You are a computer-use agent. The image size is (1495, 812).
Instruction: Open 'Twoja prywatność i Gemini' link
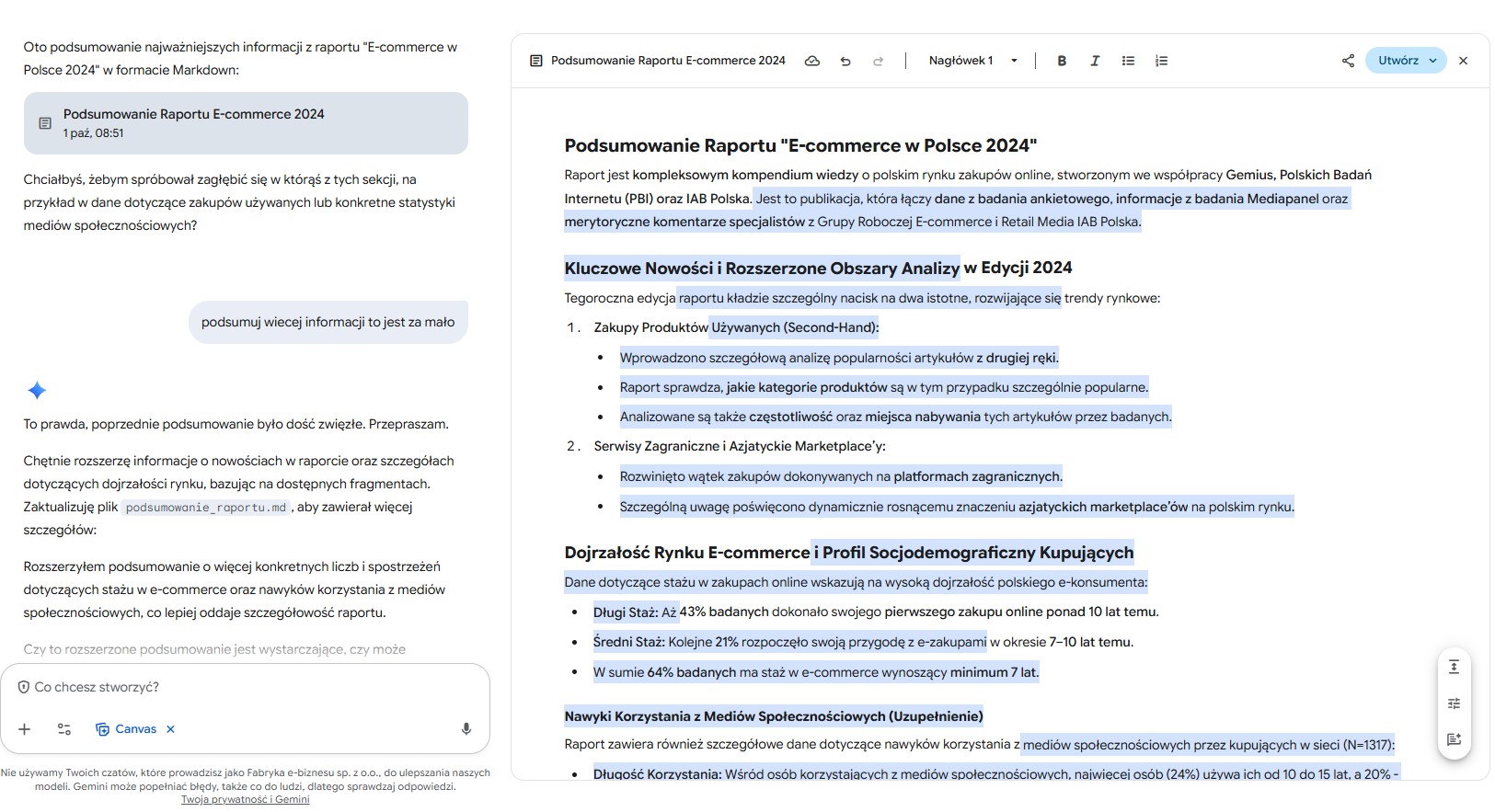pos(245,799)
